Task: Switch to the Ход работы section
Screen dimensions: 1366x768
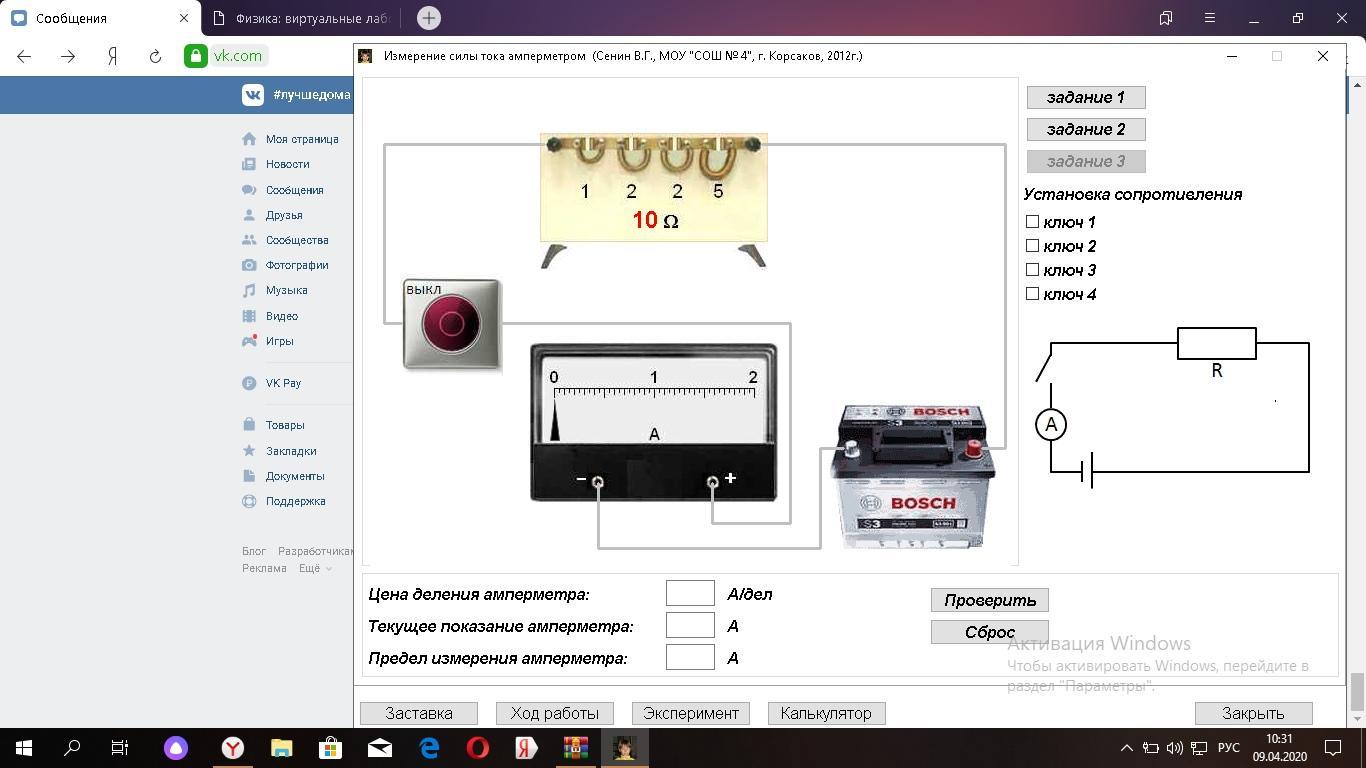Action: click(x=554, y=713)
